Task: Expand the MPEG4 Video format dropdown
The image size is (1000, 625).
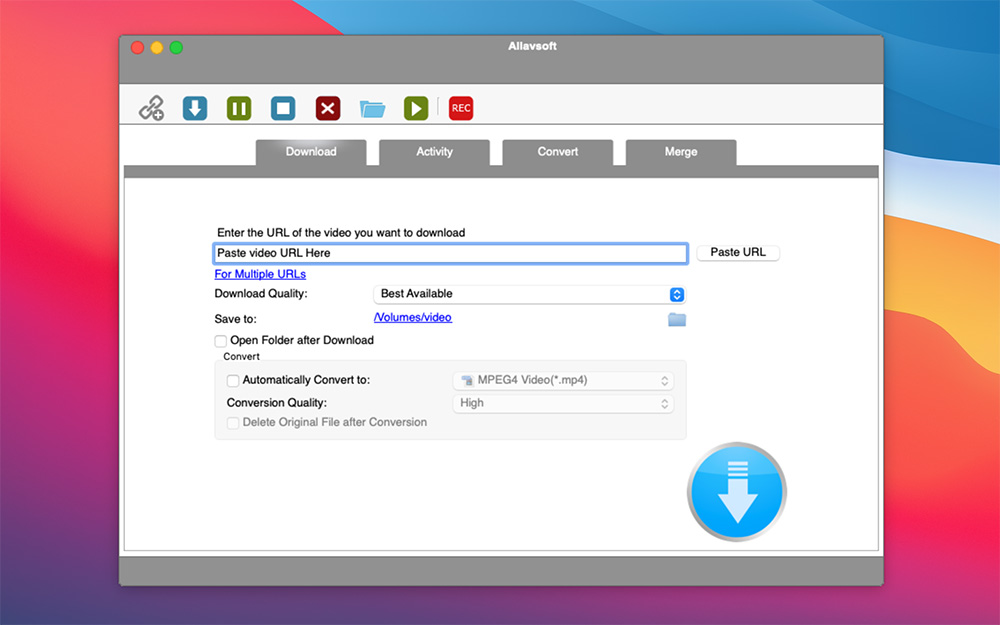Action: (563, 381)
